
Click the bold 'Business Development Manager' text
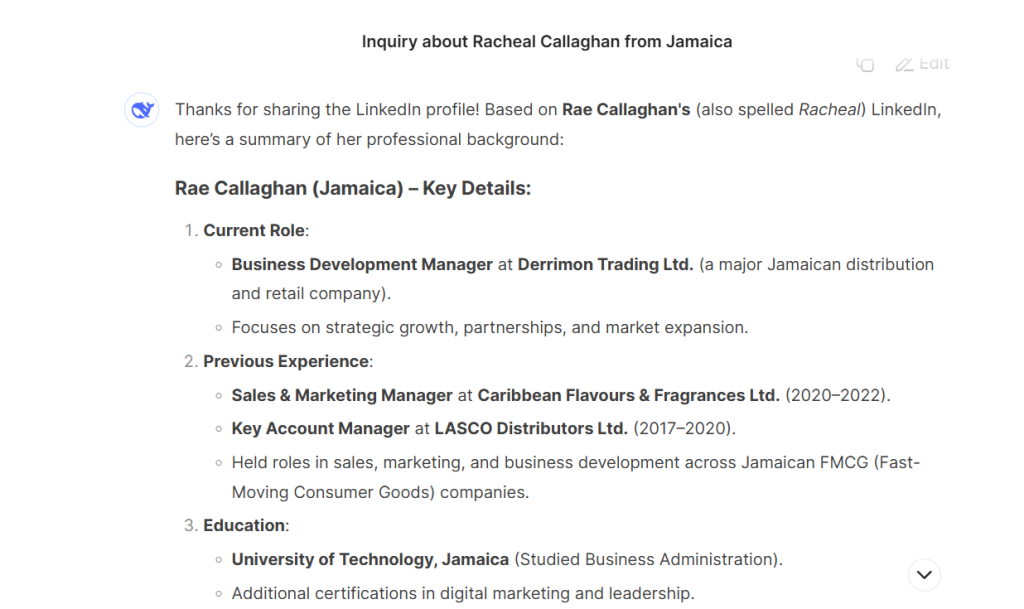pyautogui.click(x=362, y=265)
